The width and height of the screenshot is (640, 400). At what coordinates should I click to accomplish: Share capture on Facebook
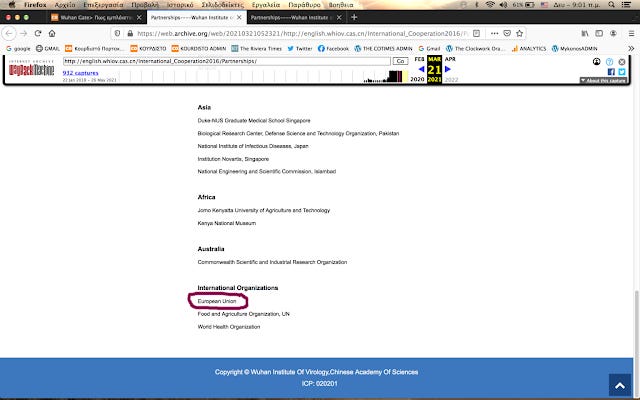[x=611, y=72]
